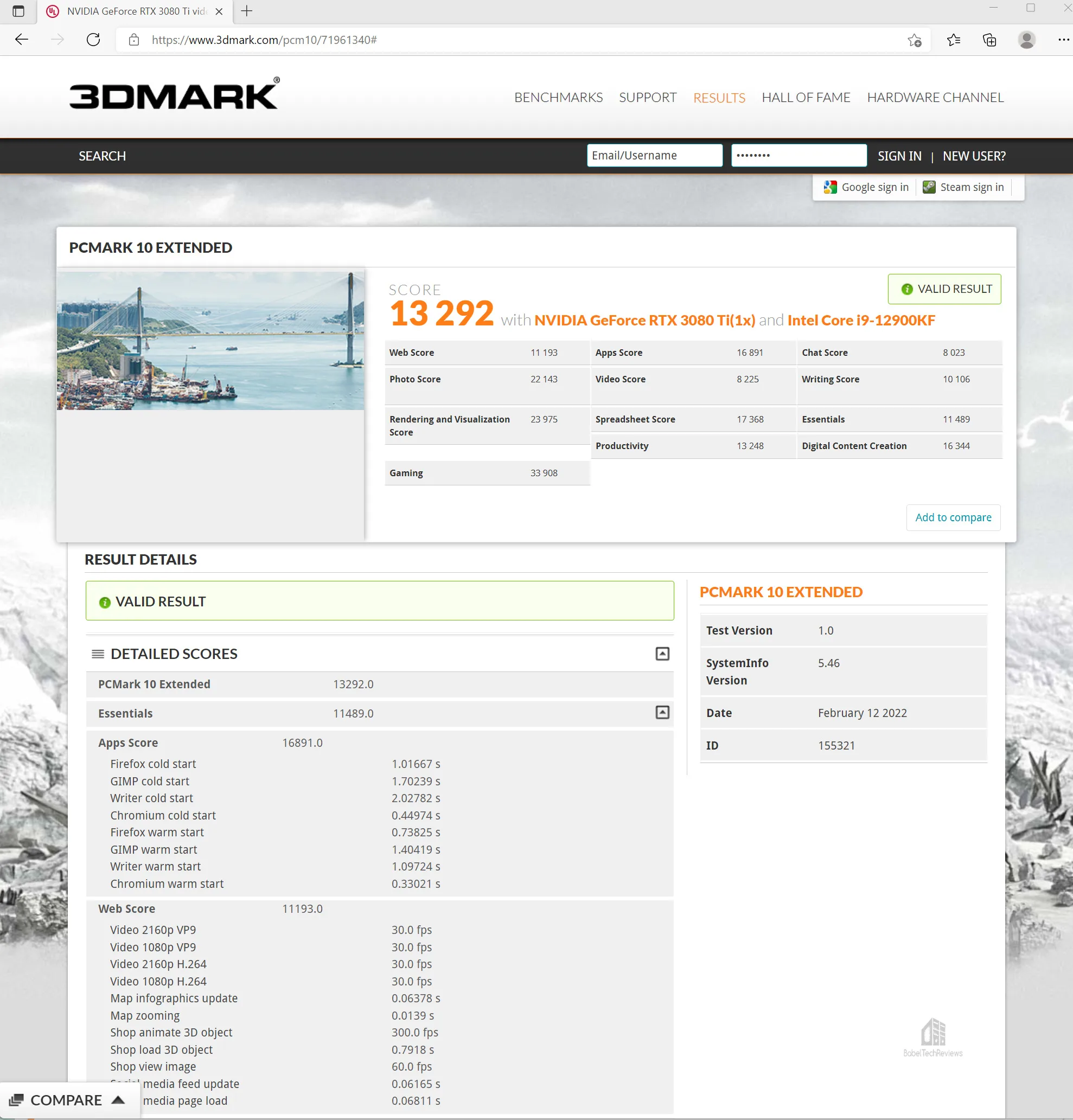Viewport: 1073px width, 1120px height.
Task: Open the RESULTS menu
Action: click(x=719, y=98)
